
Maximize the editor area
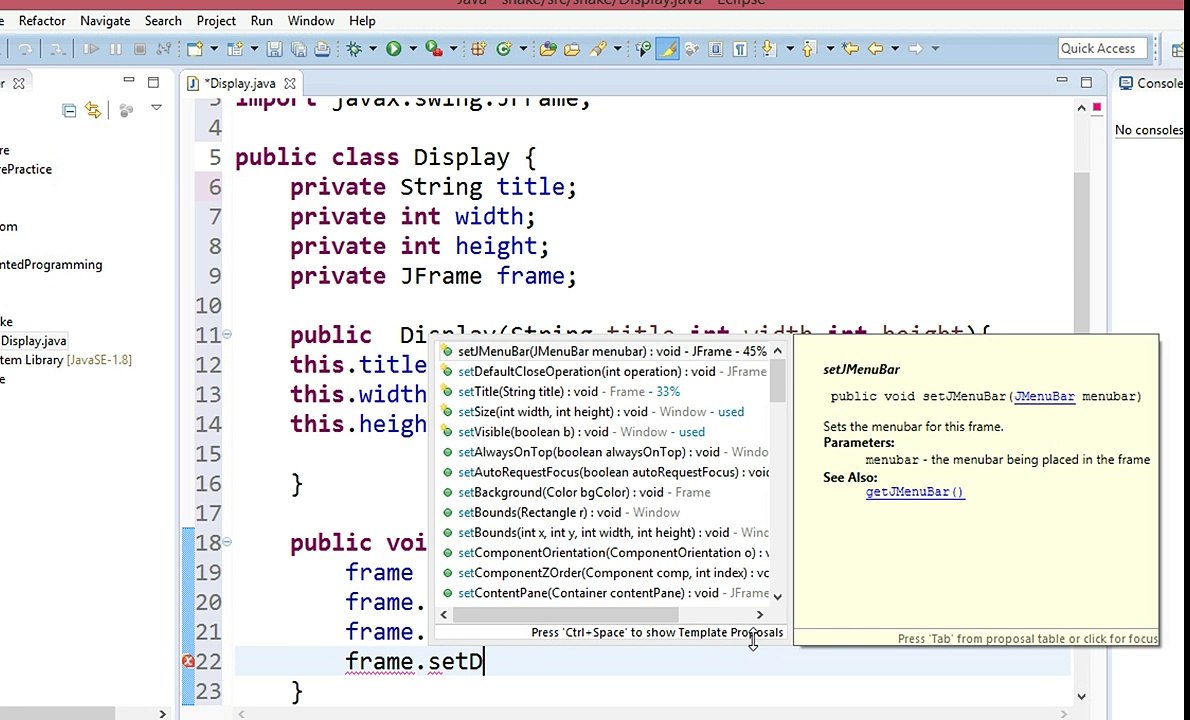[1086, 82]
